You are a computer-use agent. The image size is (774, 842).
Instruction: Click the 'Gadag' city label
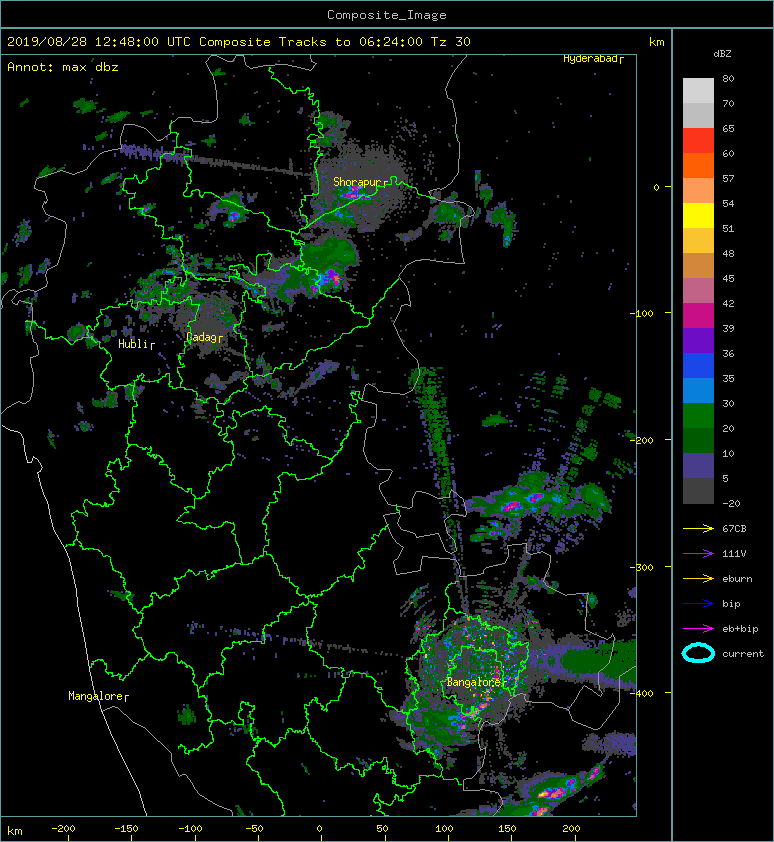(201, 337)
